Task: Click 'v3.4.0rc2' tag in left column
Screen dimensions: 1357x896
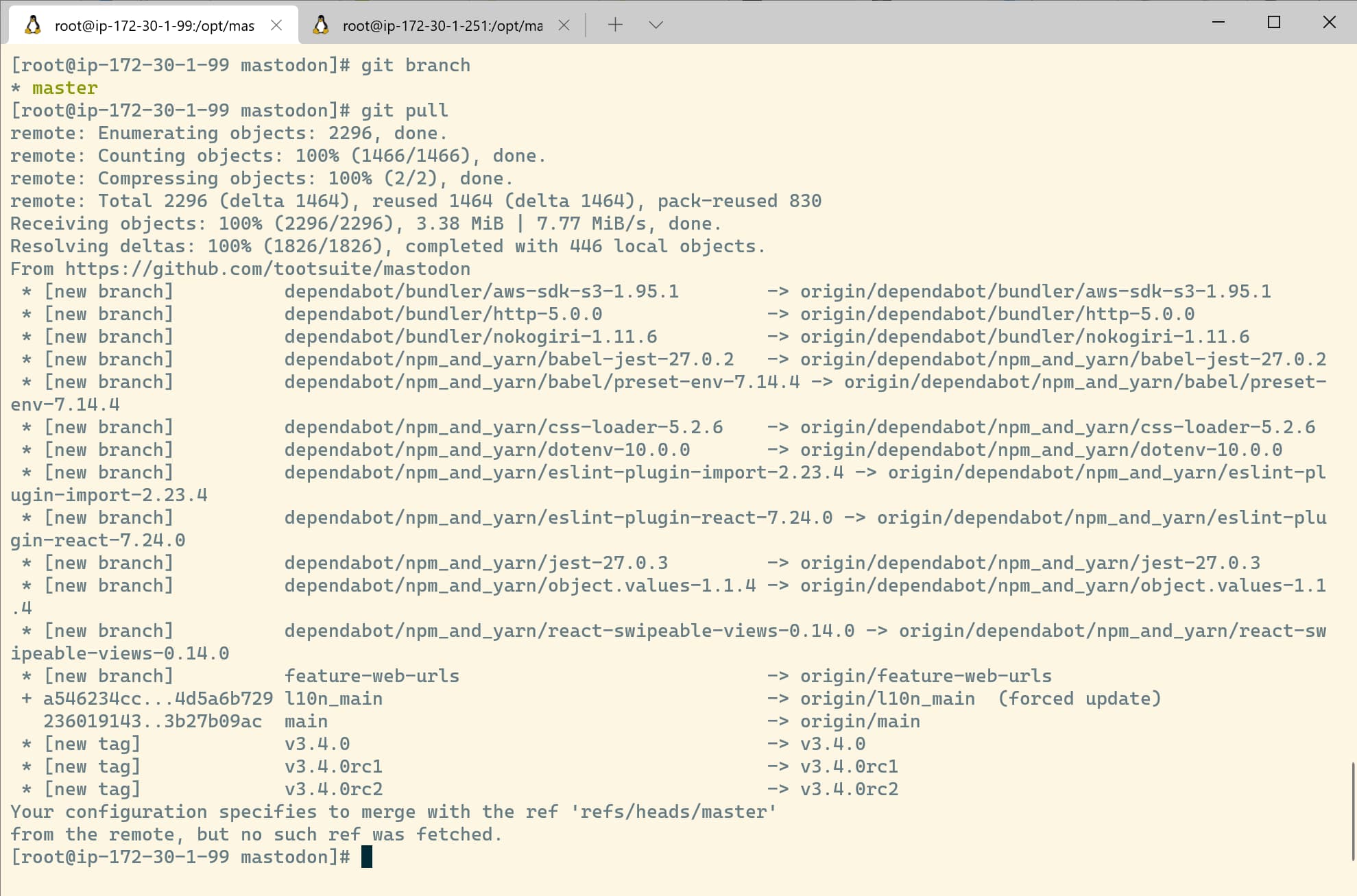Action: [x=333, y=789]
